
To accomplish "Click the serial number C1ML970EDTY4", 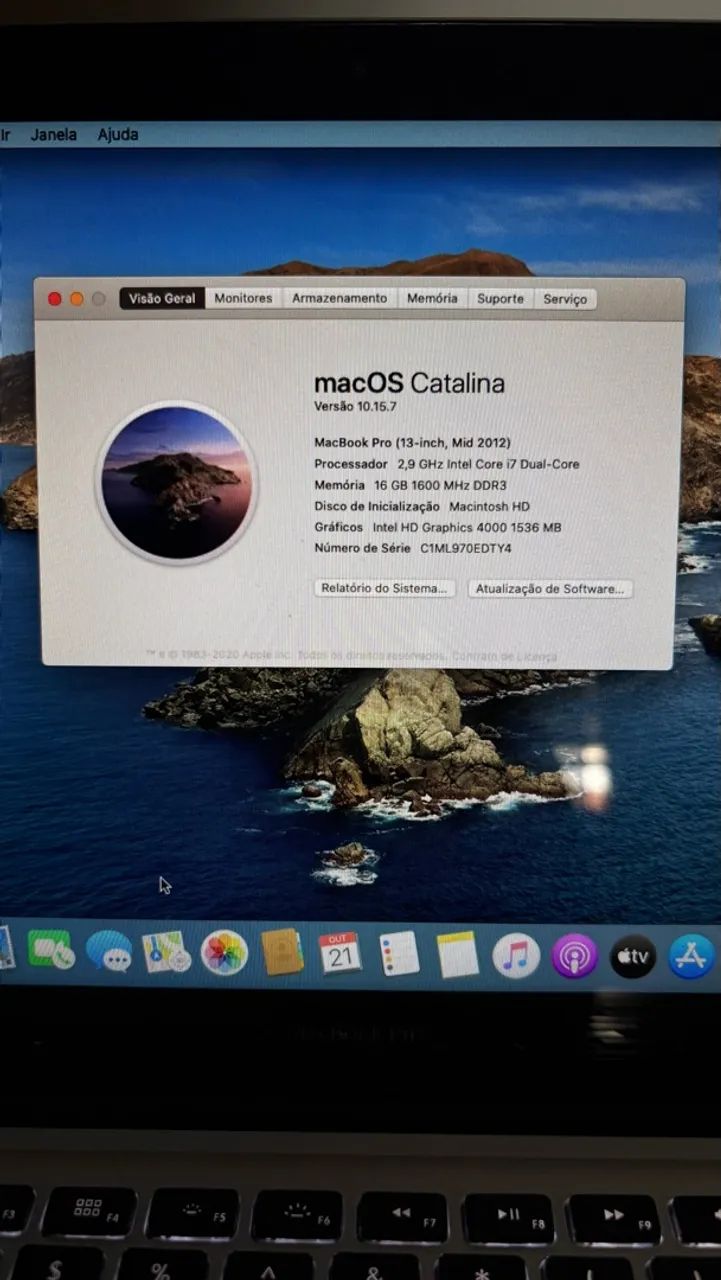I will pyautogui.click(x=466, y=548).
